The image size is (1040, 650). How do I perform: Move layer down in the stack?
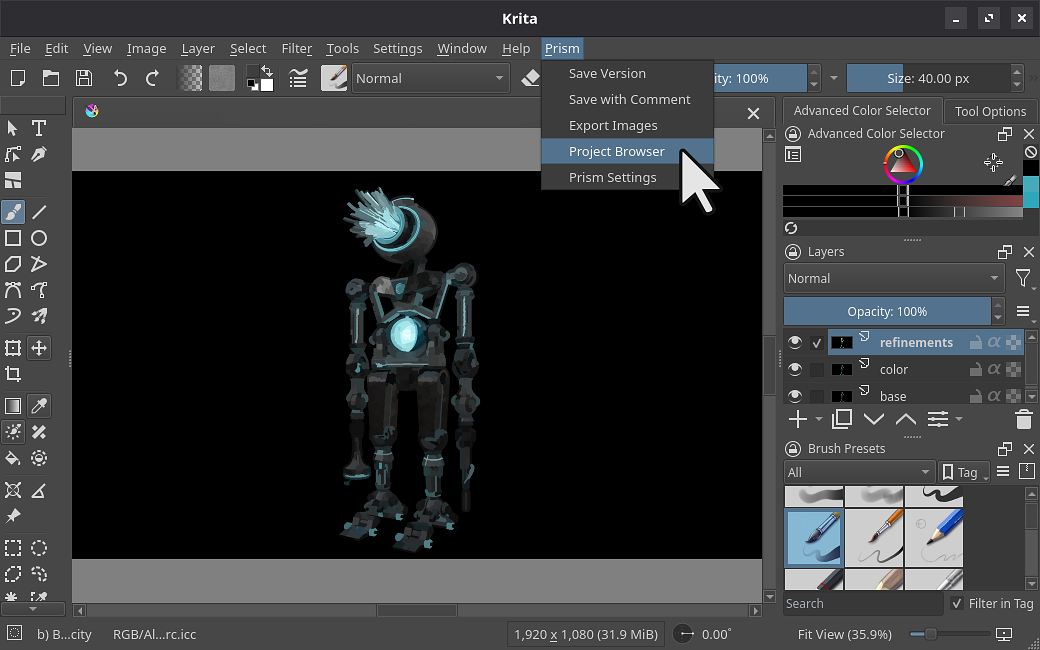pos(874,419)
